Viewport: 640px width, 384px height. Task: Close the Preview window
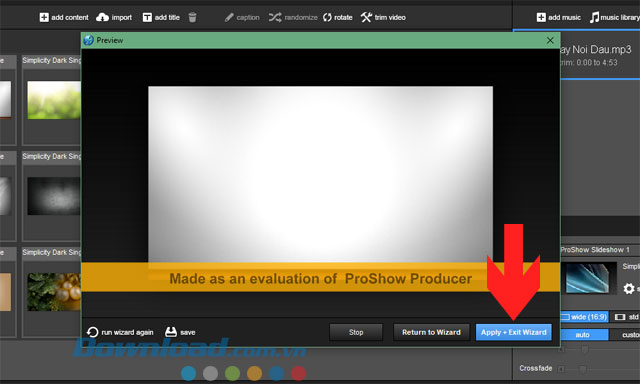click(x=550, y=40)
